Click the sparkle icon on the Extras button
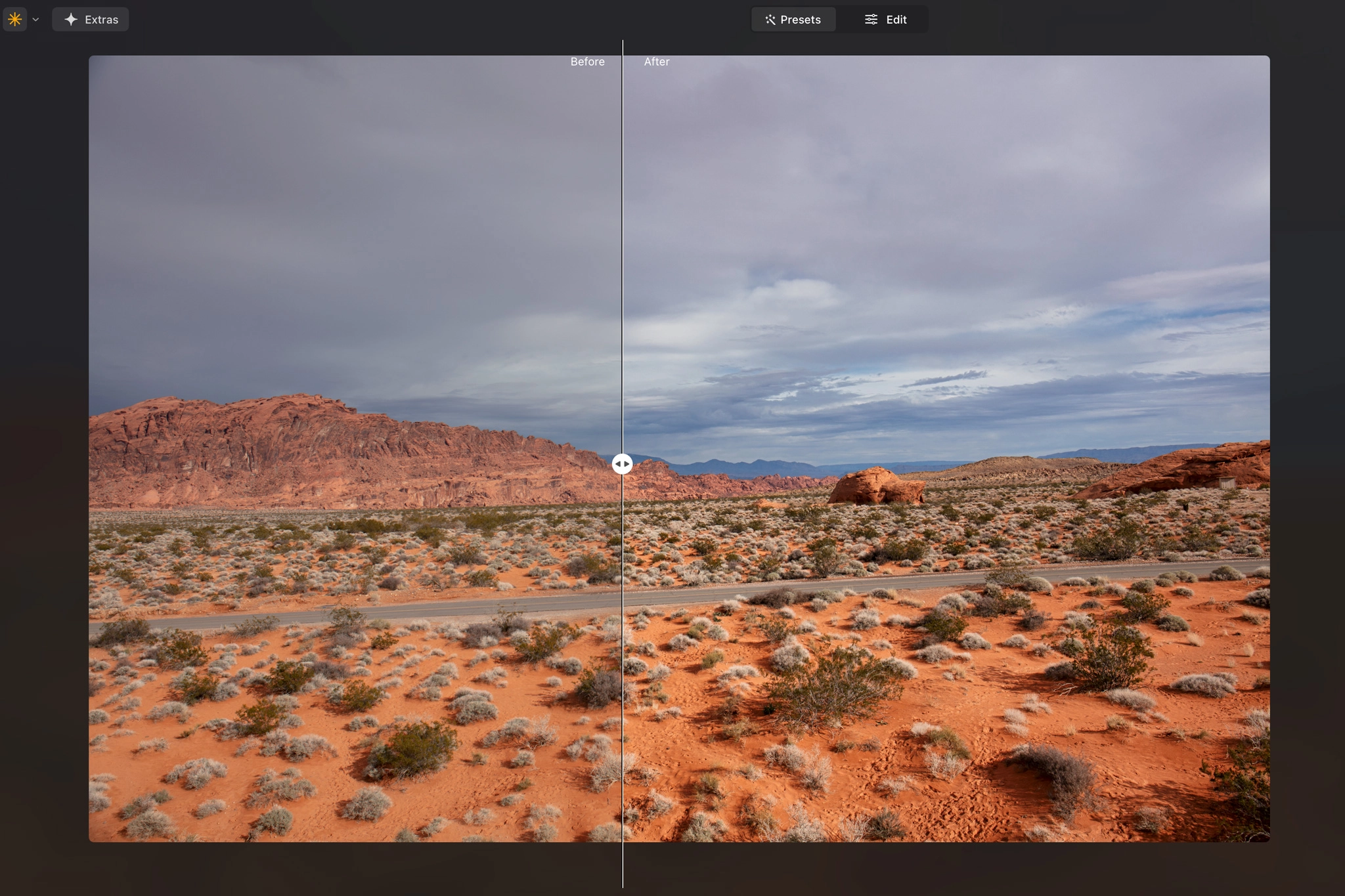Screen dimensions: 1345x896 pyautogui.click(x=72, y=19)
